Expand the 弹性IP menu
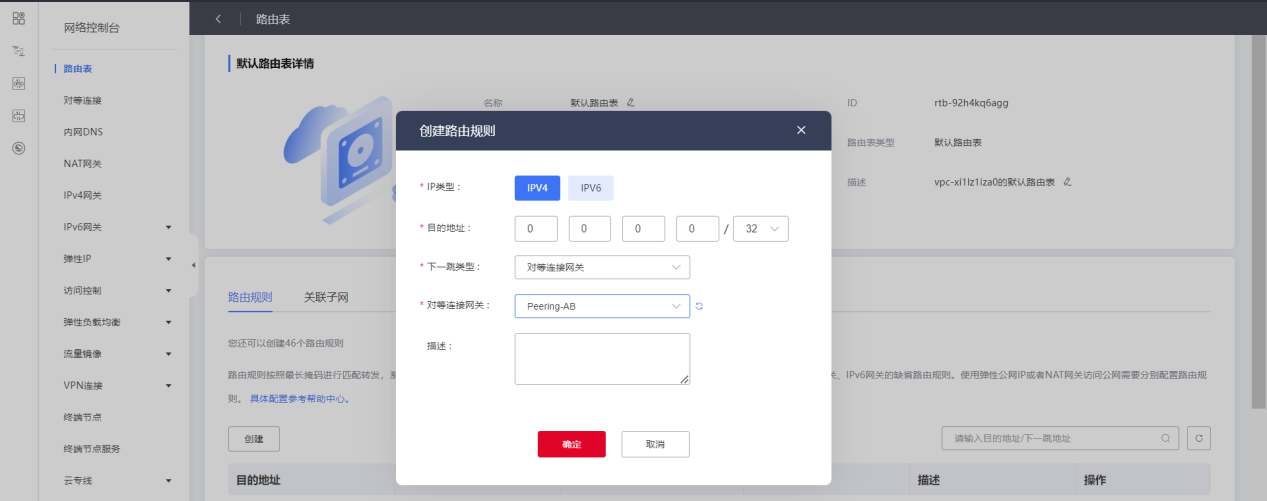The image size is (1267, 501). coord(169,259)
